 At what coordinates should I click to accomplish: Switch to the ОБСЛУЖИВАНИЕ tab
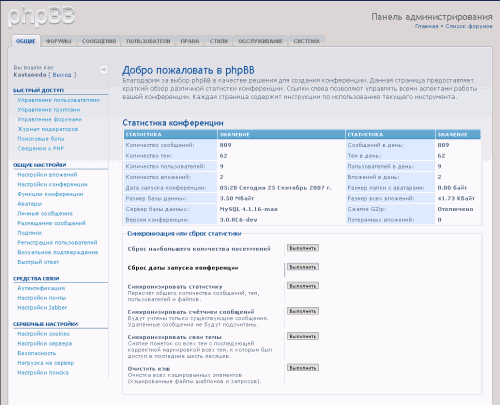pos(260,41)
